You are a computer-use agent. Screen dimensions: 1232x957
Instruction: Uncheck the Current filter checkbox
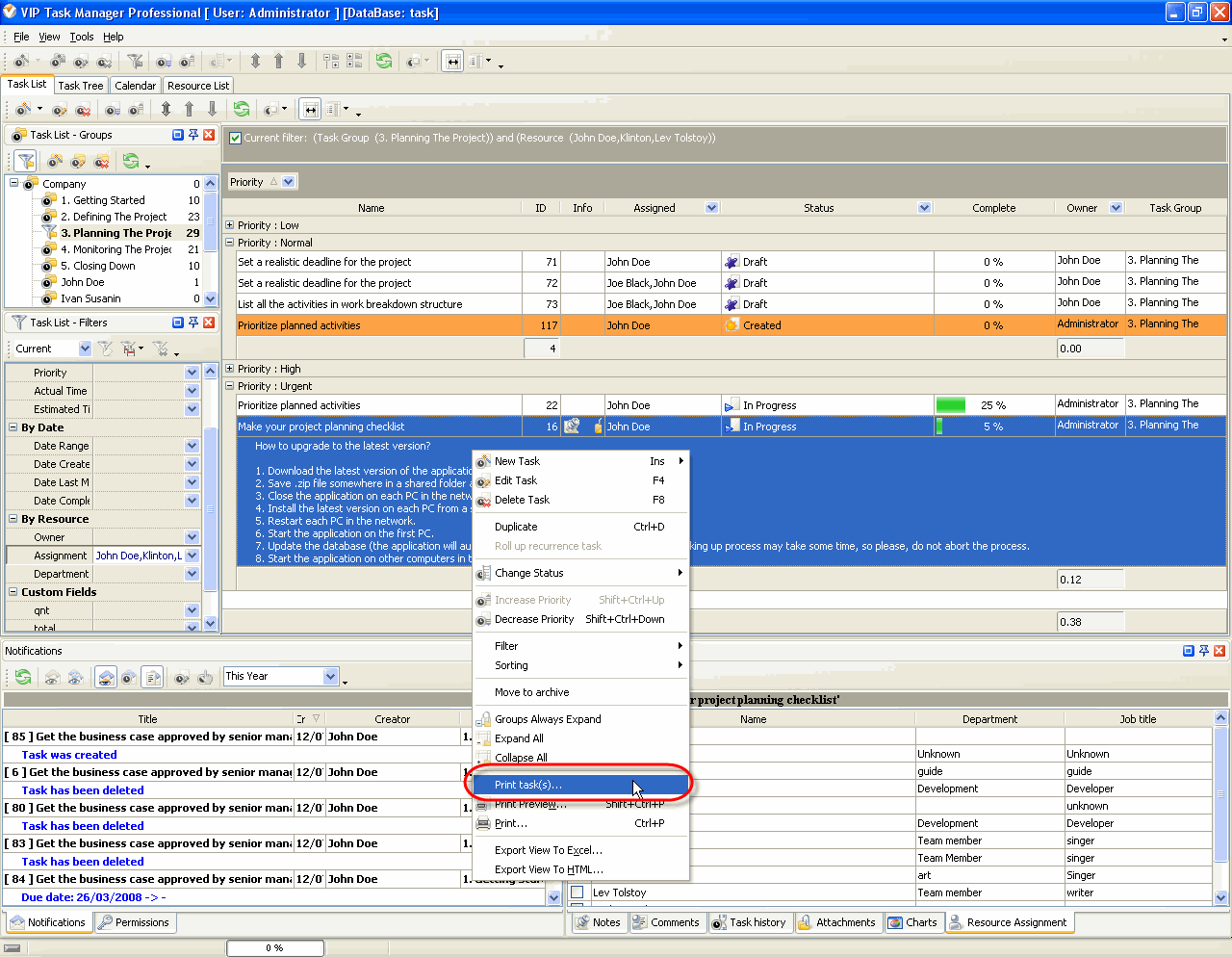pos(235,138)
